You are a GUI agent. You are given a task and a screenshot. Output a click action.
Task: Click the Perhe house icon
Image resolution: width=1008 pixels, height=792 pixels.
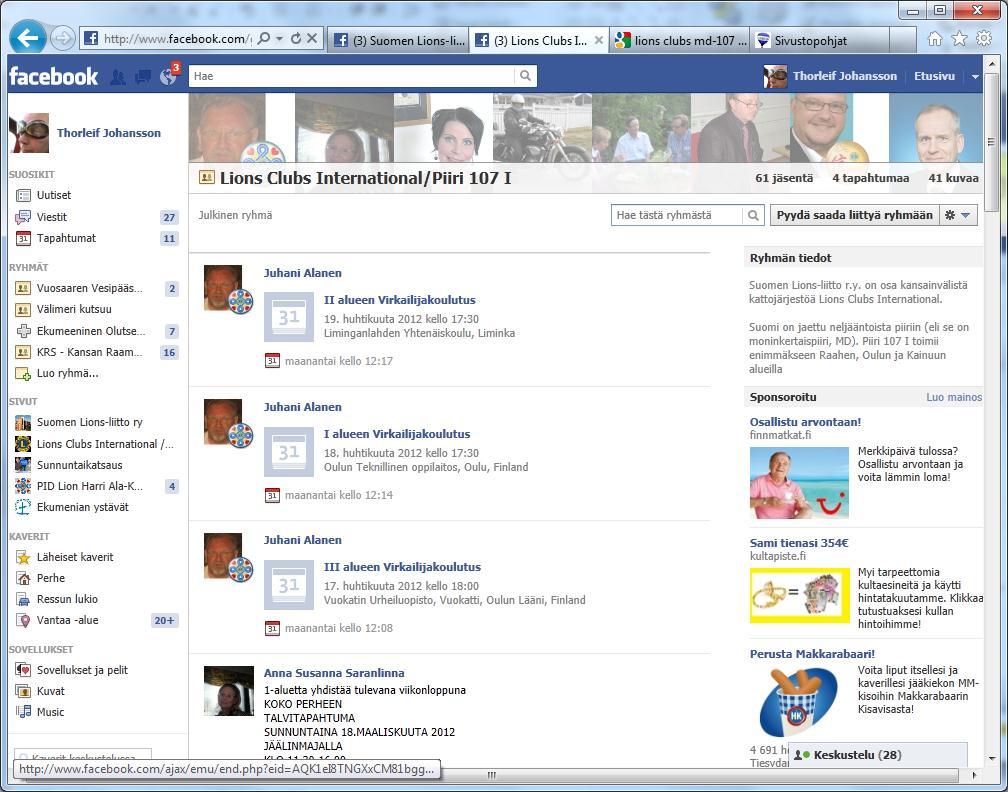[x=23, y=578]
